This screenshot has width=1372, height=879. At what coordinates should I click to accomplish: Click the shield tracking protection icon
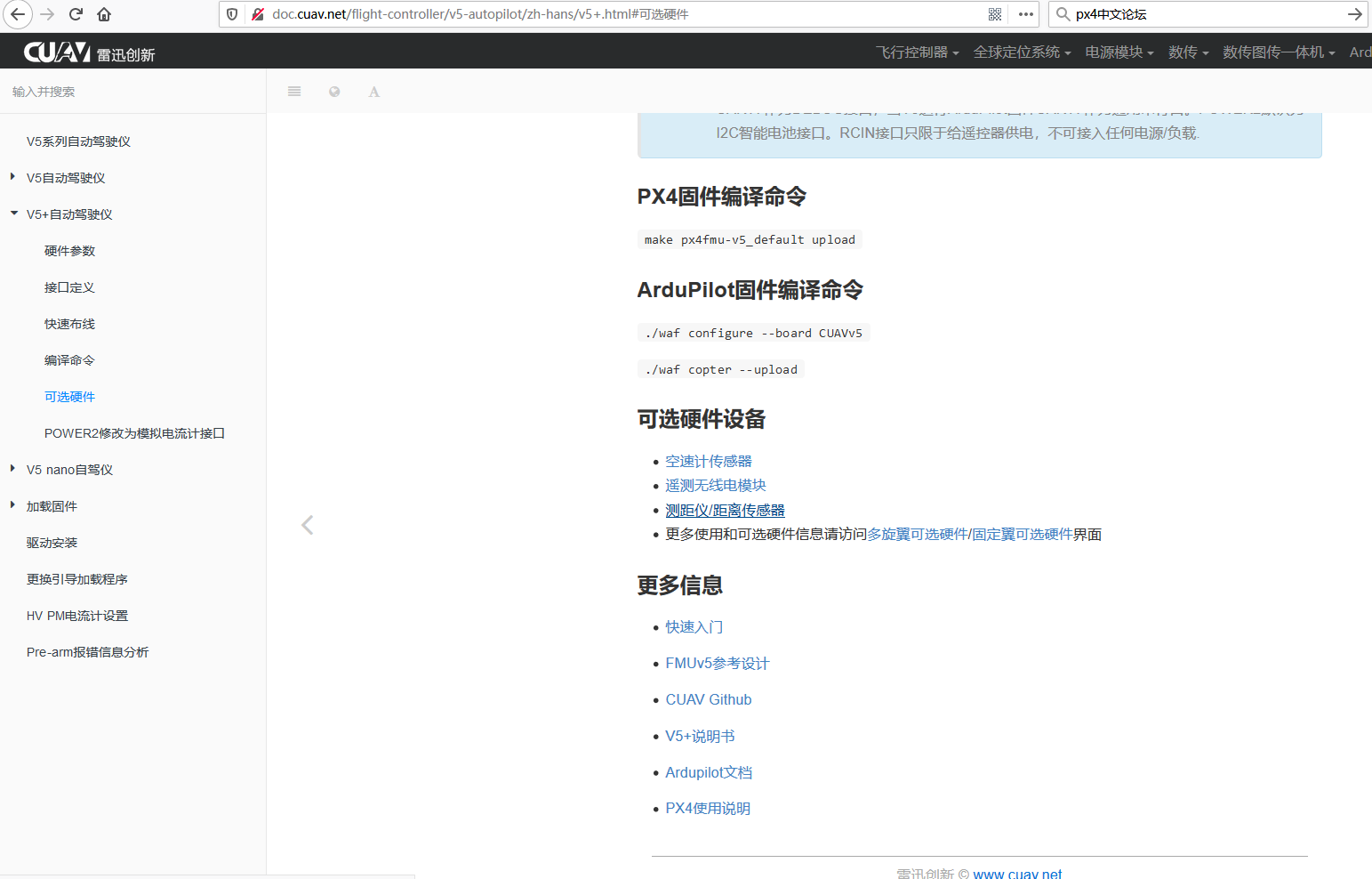click(232, 14)
